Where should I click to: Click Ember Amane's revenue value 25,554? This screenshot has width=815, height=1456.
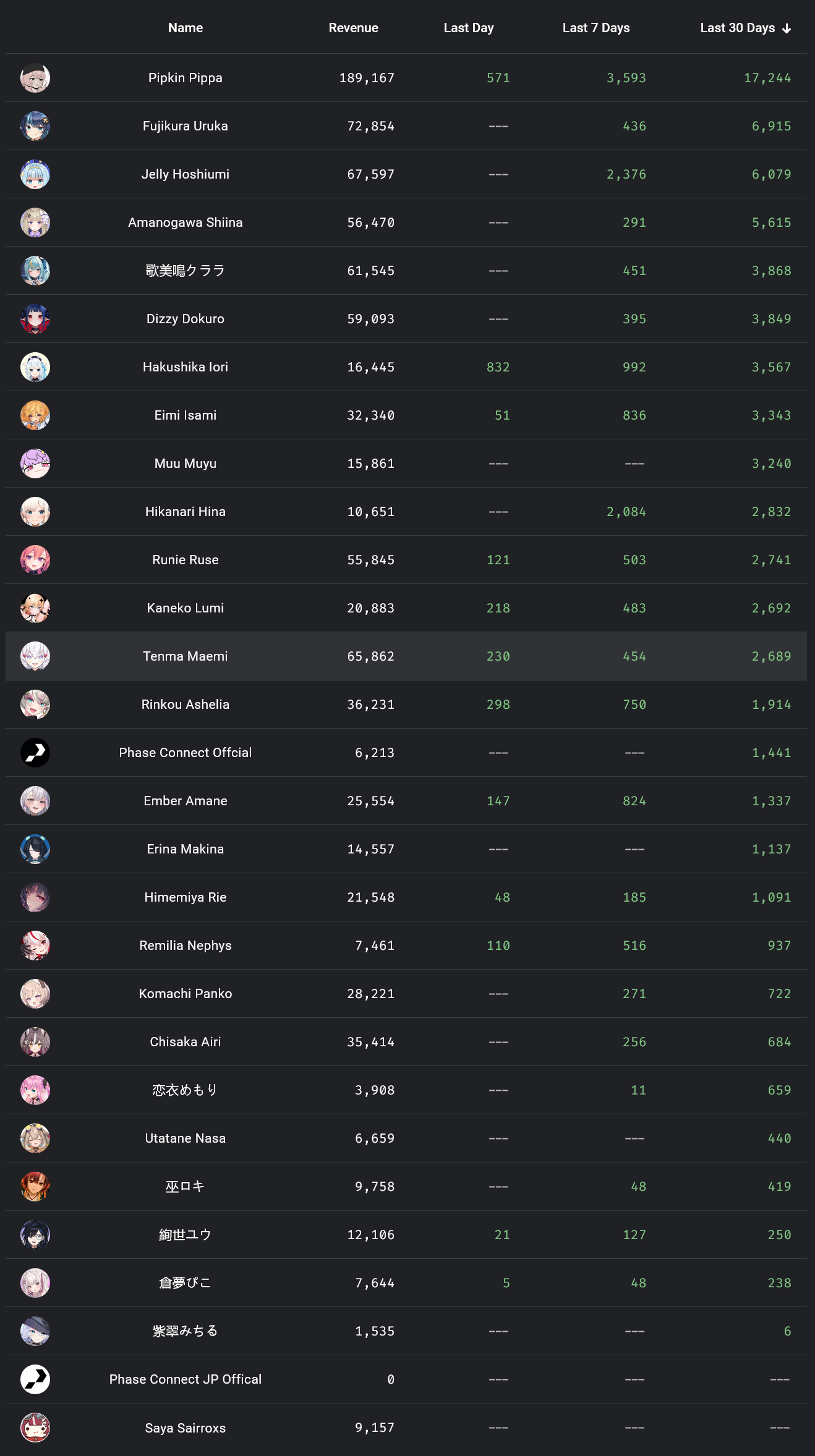[x=370, y=801]
